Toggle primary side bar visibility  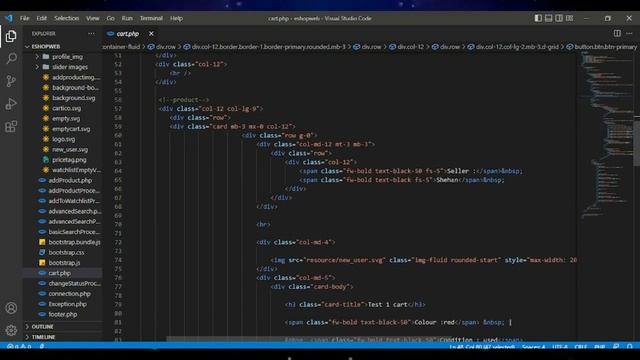click(x=538, y=18)
